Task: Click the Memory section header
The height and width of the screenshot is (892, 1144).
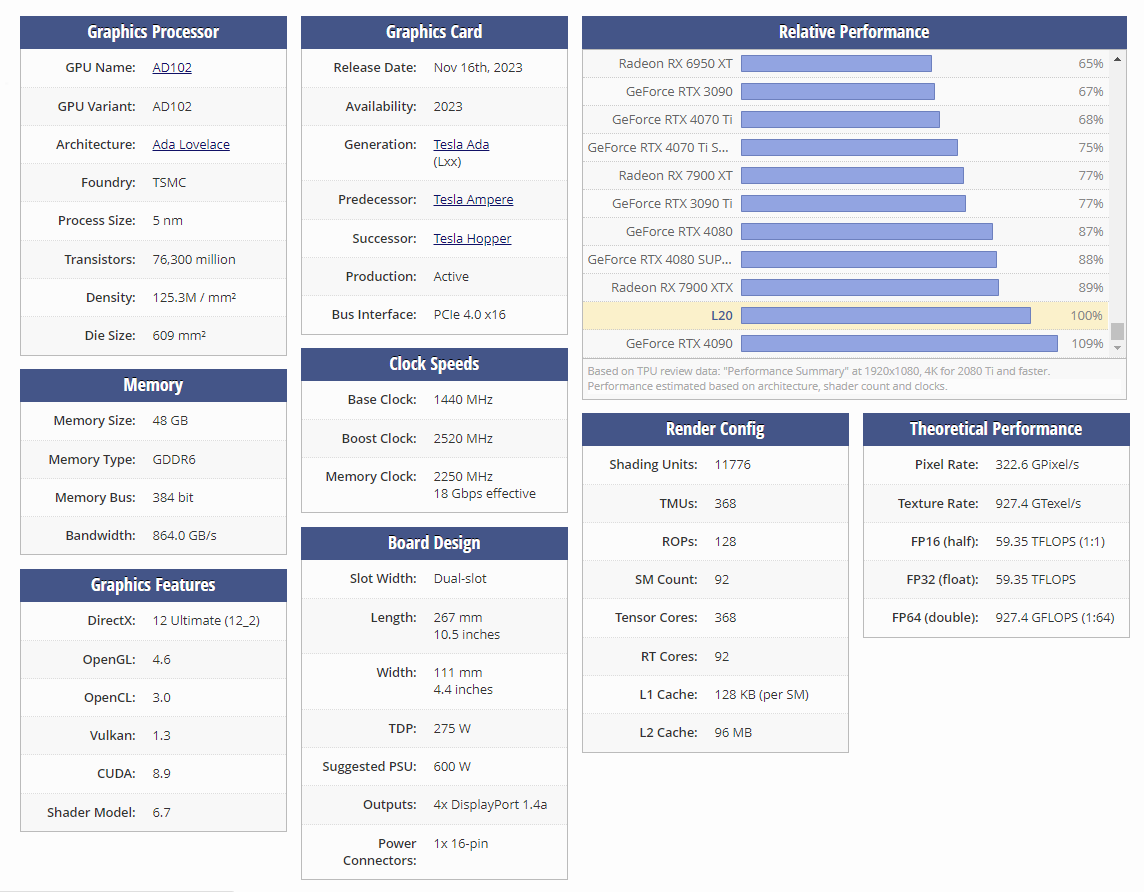Action: pyautogui.click(x=153, y=385)
